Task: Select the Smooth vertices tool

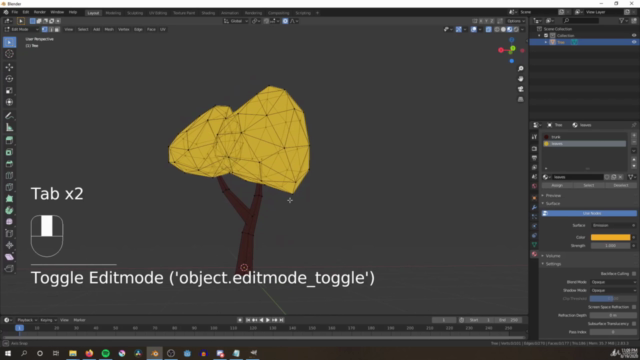Action: pos(9,222)
